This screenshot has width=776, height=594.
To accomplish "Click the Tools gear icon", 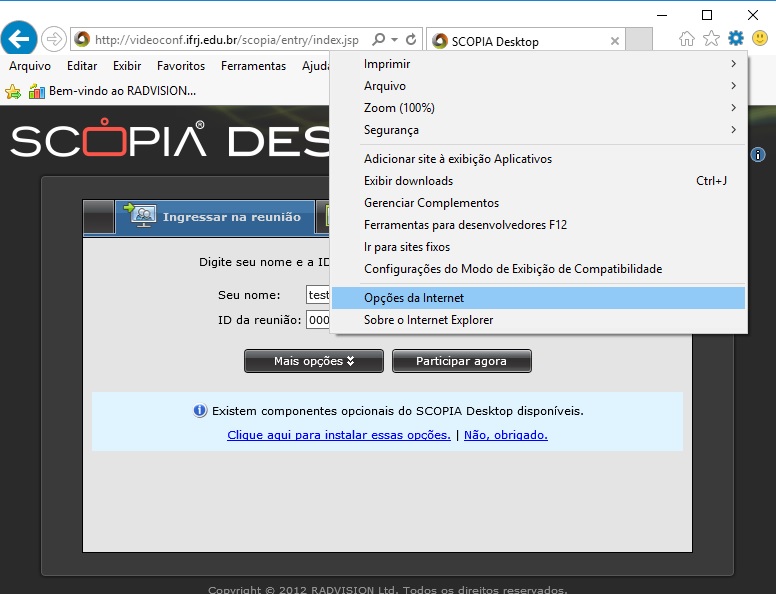I will (x=736, y=39).
